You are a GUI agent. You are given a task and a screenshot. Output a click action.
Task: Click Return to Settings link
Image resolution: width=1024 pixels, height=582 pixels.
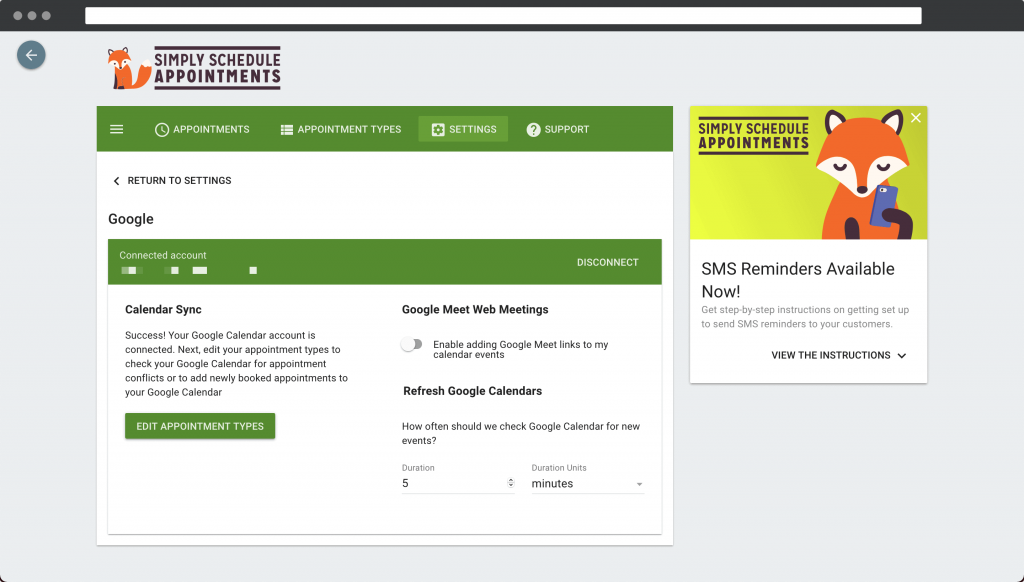pyautogui.click(x=172, y=180)
